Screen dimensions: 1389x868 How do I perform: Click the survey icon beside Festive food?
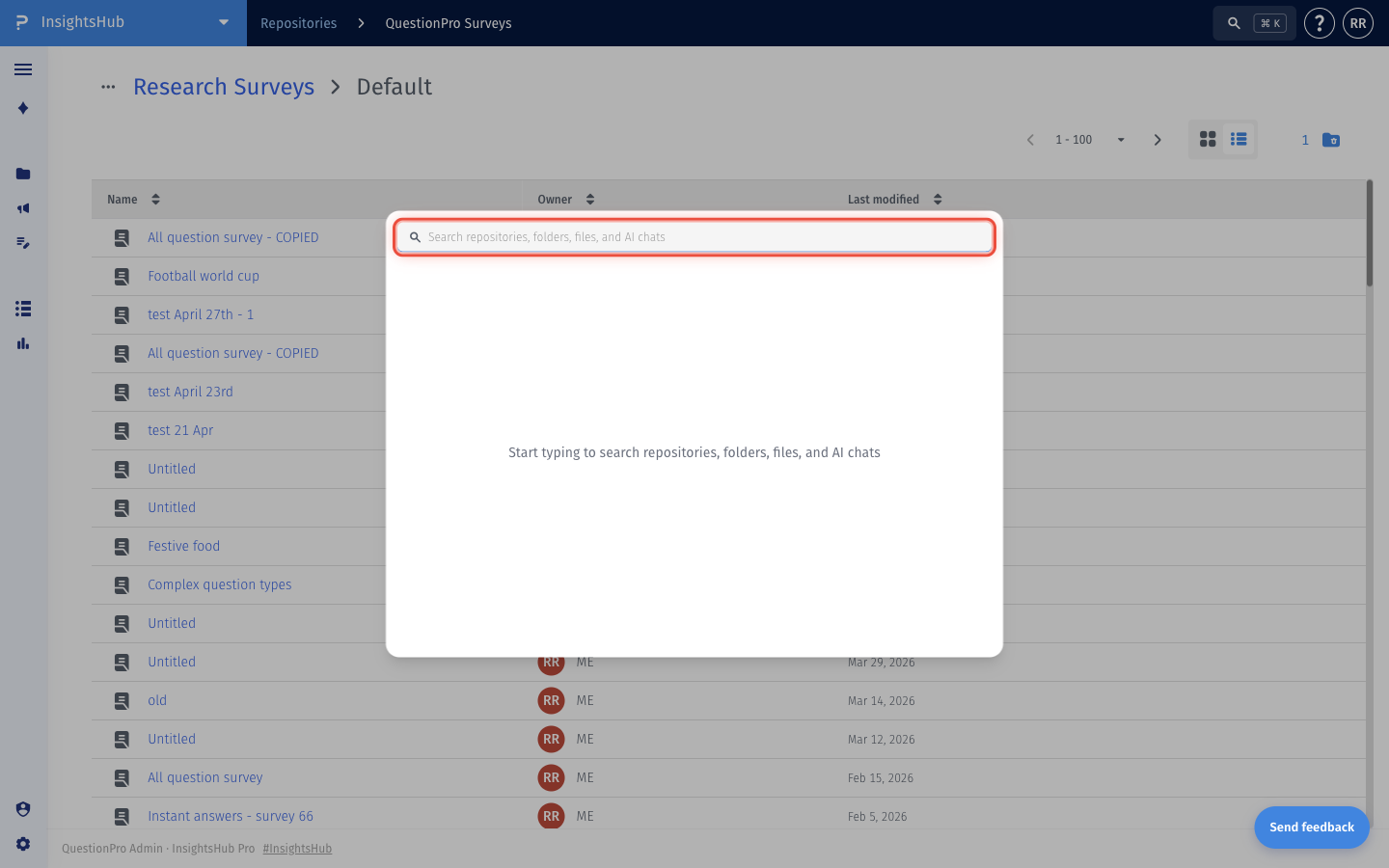click(x=122, y=547)
